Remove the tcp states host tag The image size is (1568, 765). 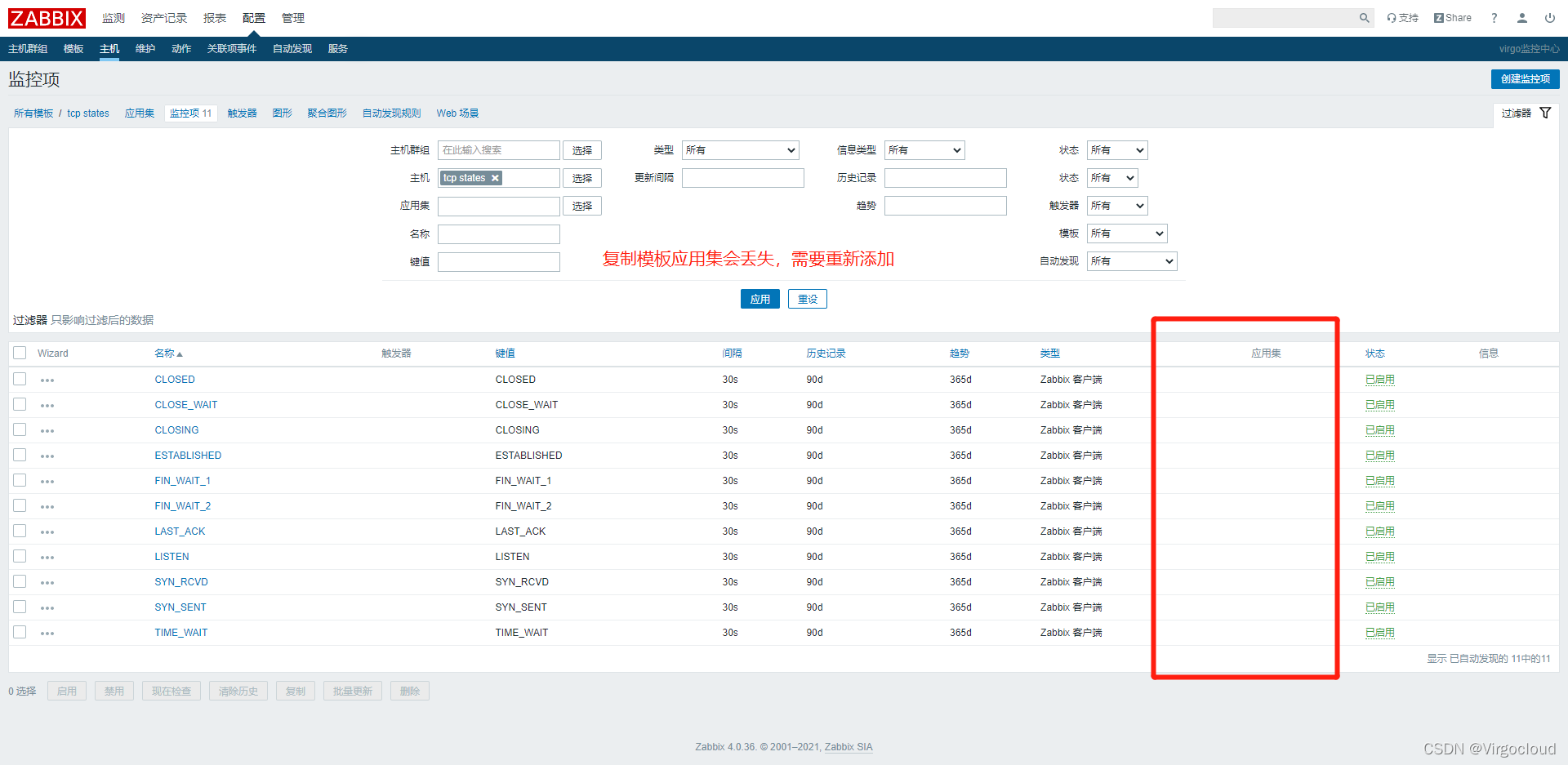[495, 178]
